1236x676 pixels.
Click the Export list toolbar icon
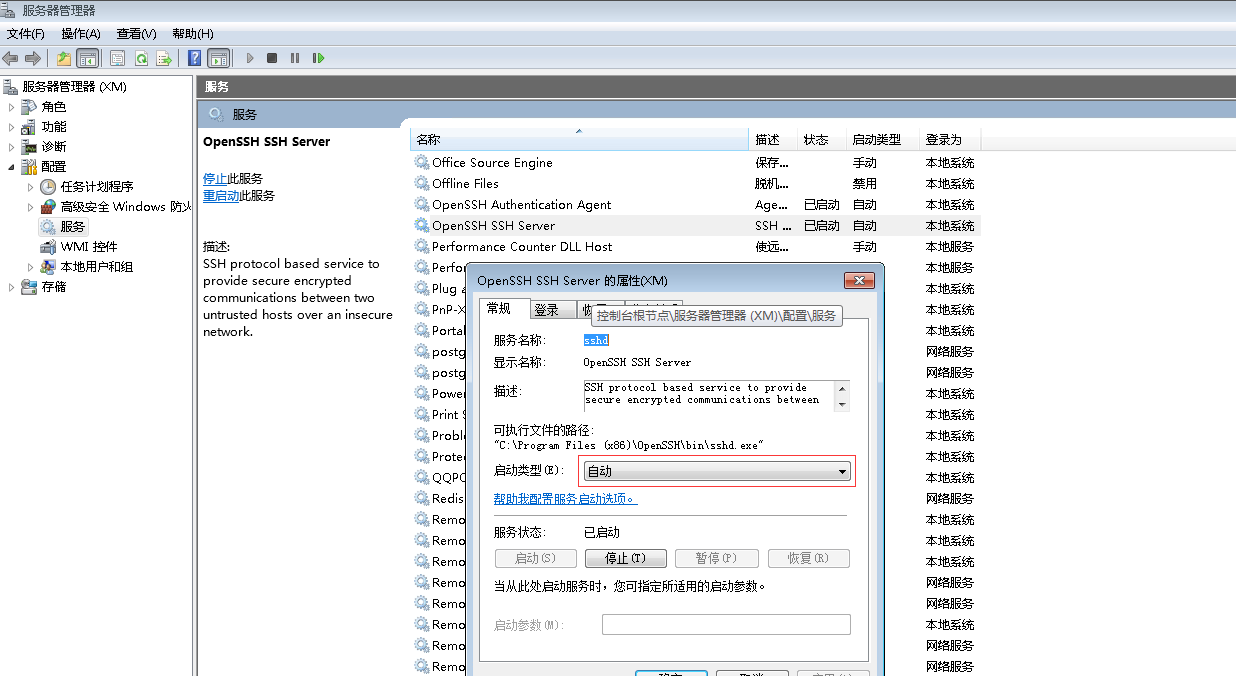coord(163,58)
